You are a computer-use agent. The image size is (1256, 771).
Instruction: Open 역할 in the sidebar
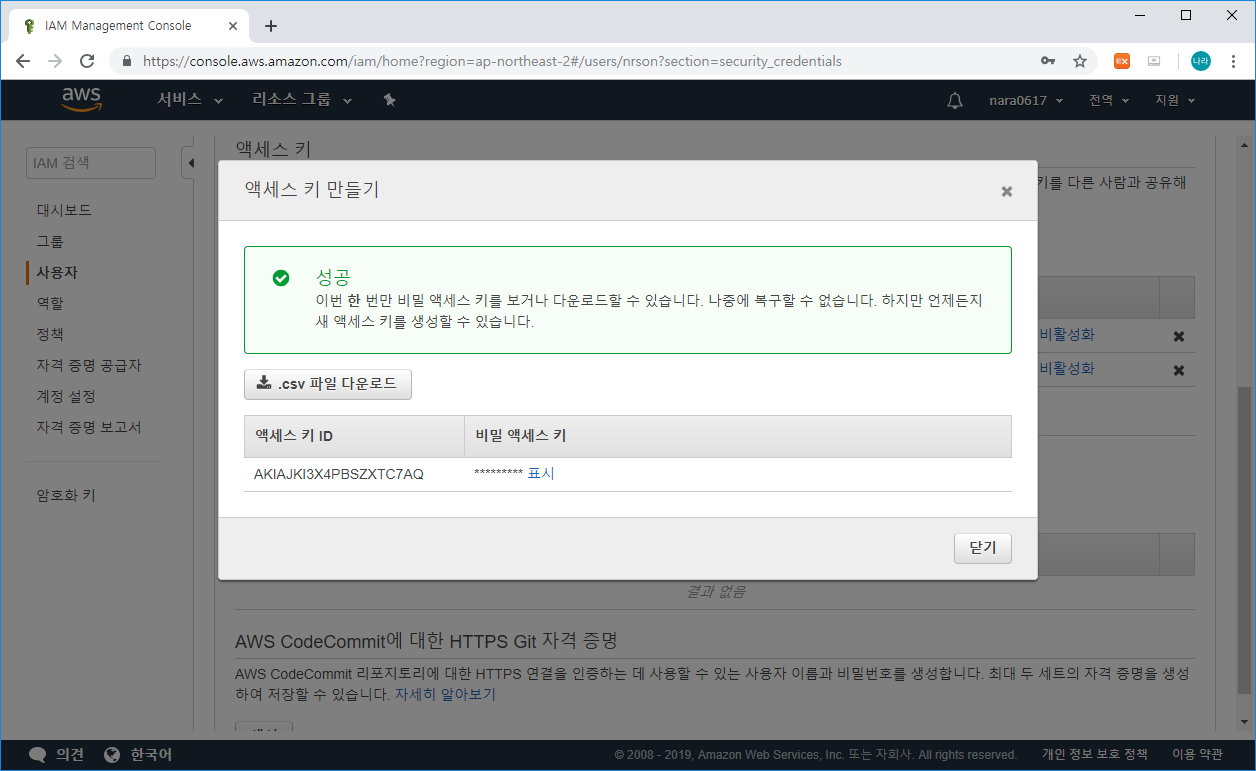pyautogui.click(x=50, y=303)
